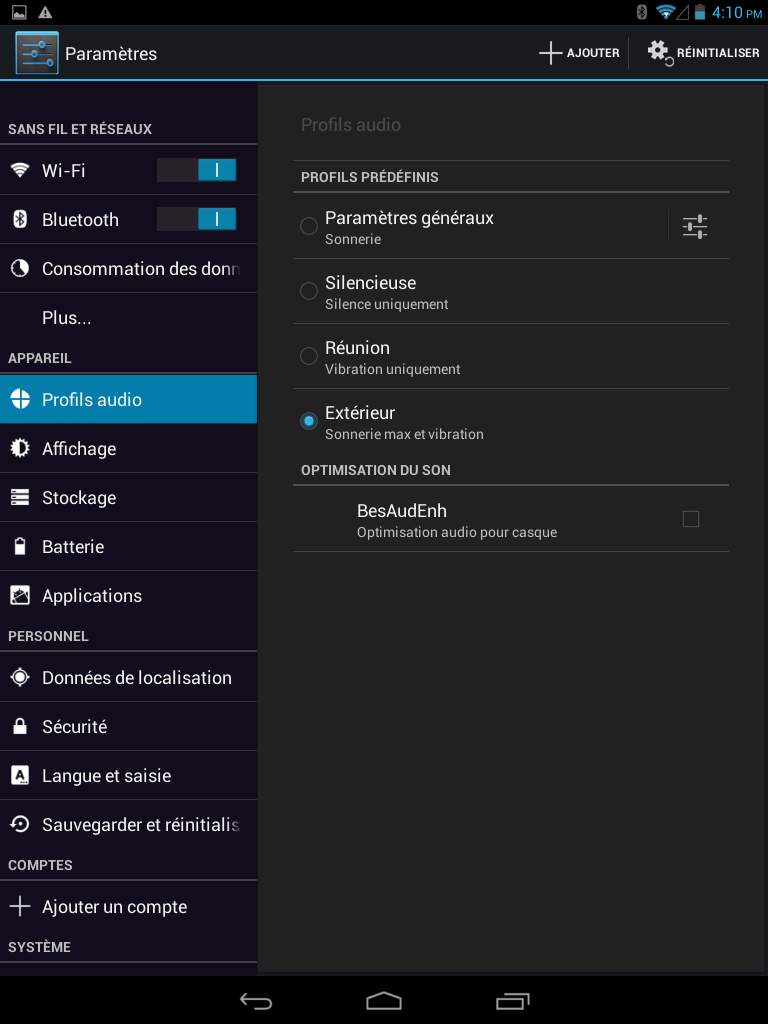768x1024 pixels.
Task: Tap the Android back navigation icon
Action: pyautogui.click(x=255, y=1000)
